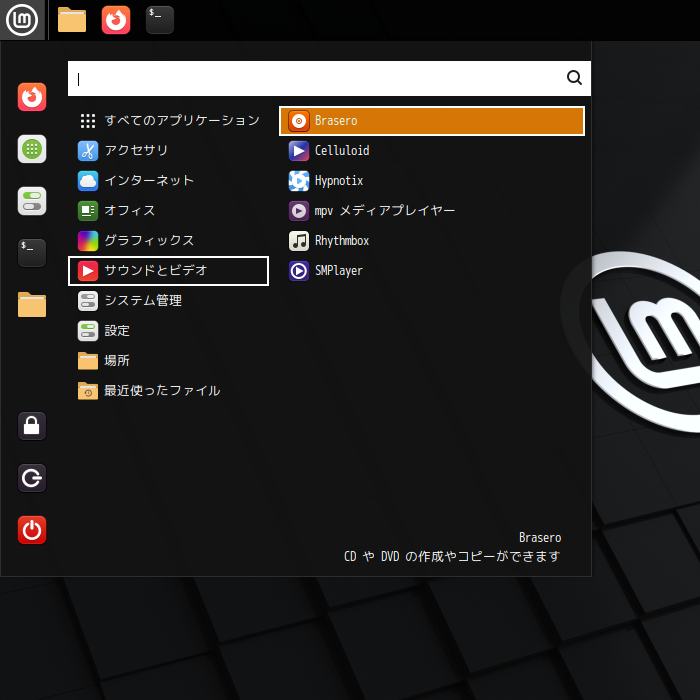Launch Hypnotix
The height and width of the screenshot is (700, 700).
(432, 181)
